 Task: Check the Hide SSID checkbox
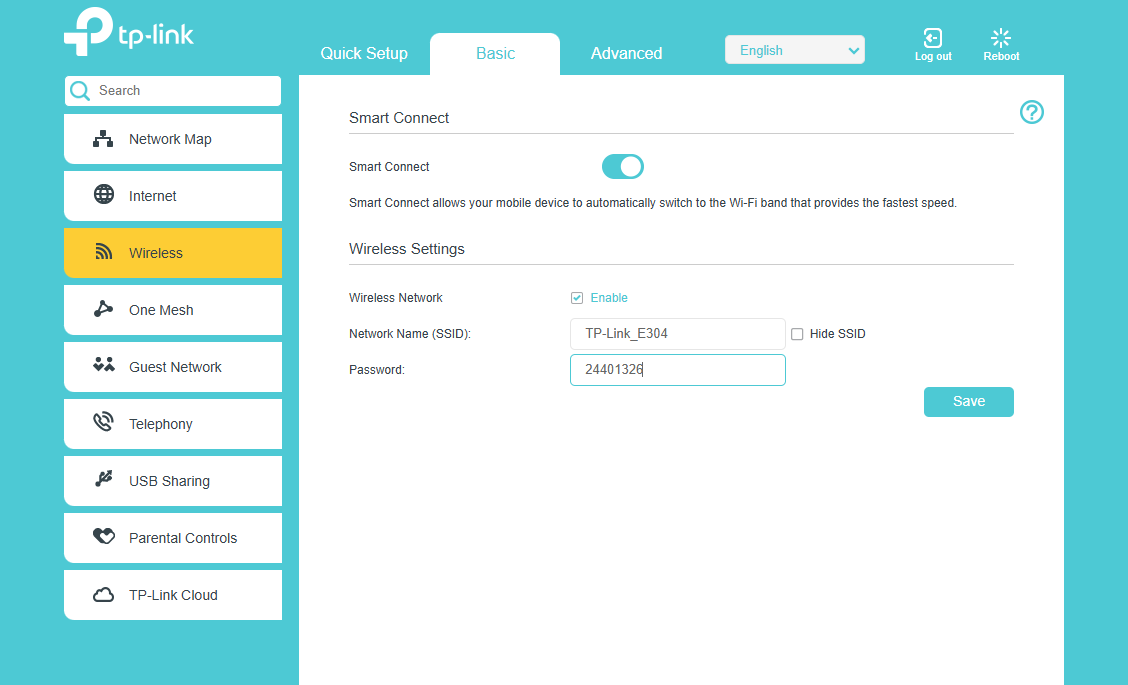click(x=797, y=334)
